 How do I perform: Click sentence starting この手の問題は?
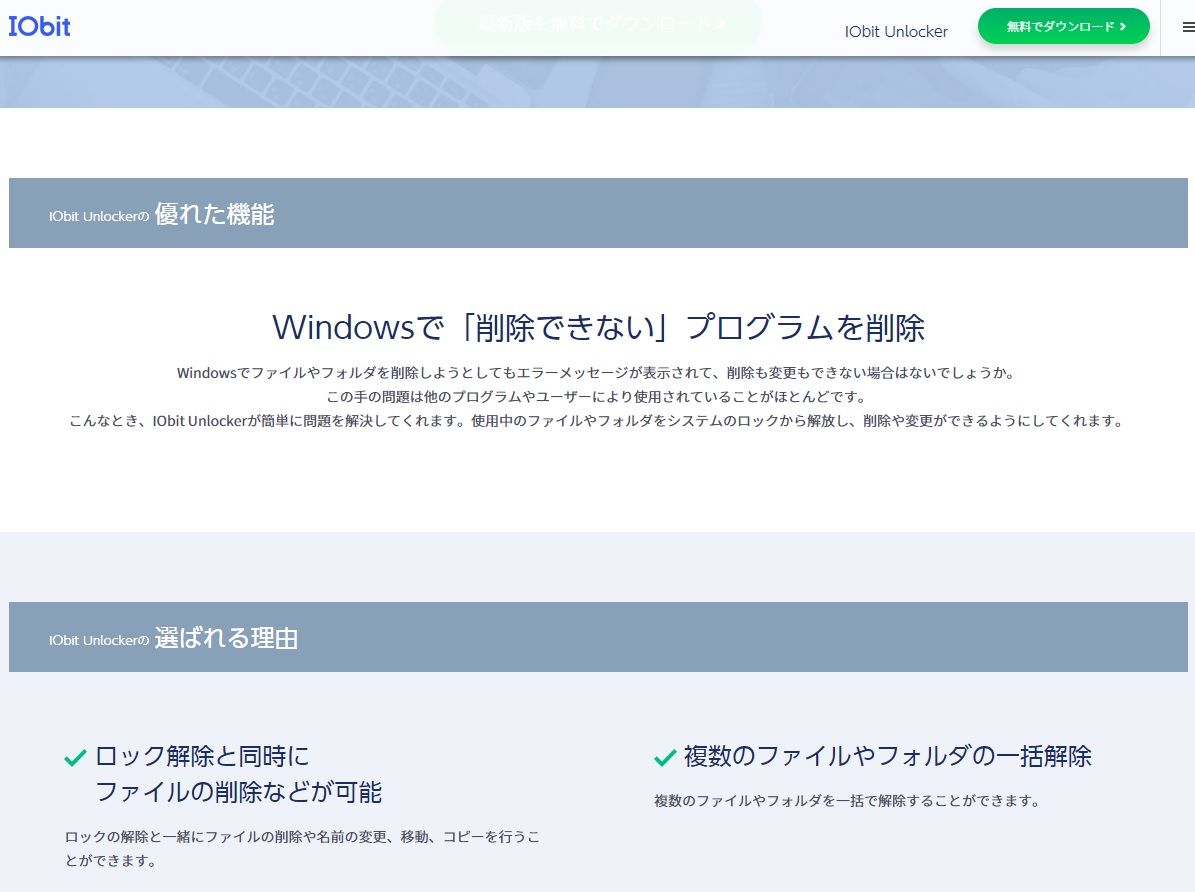tap(596, 397)
